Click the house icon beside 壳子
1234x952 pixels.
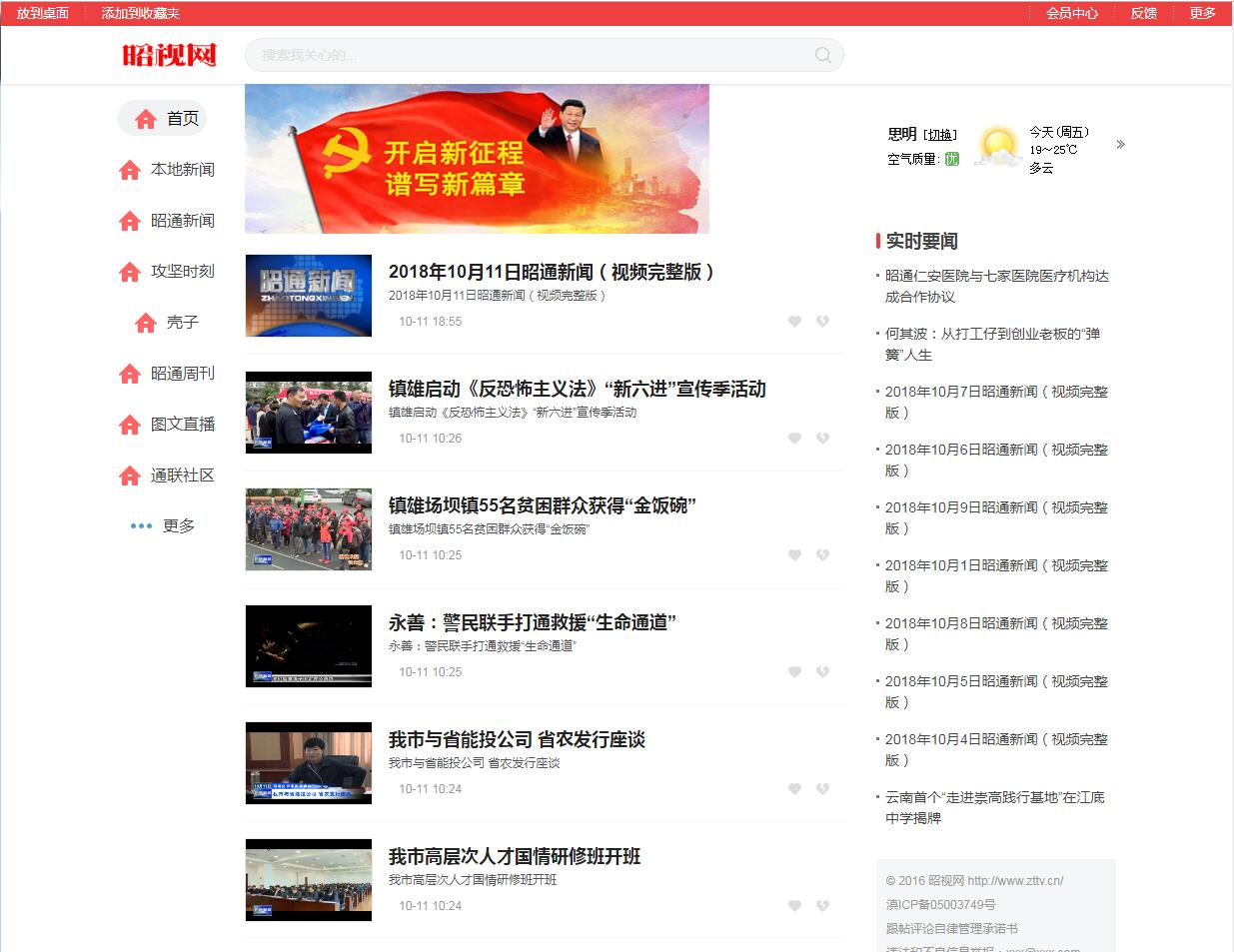pos(146,323)
